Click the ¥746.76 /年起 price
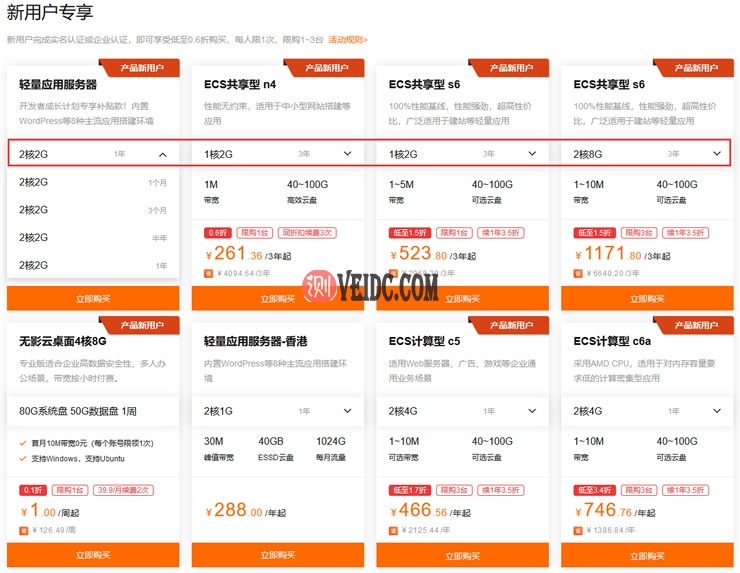This screenshot has height=573, width=740. pyautogui.click(x=615, y=511)
